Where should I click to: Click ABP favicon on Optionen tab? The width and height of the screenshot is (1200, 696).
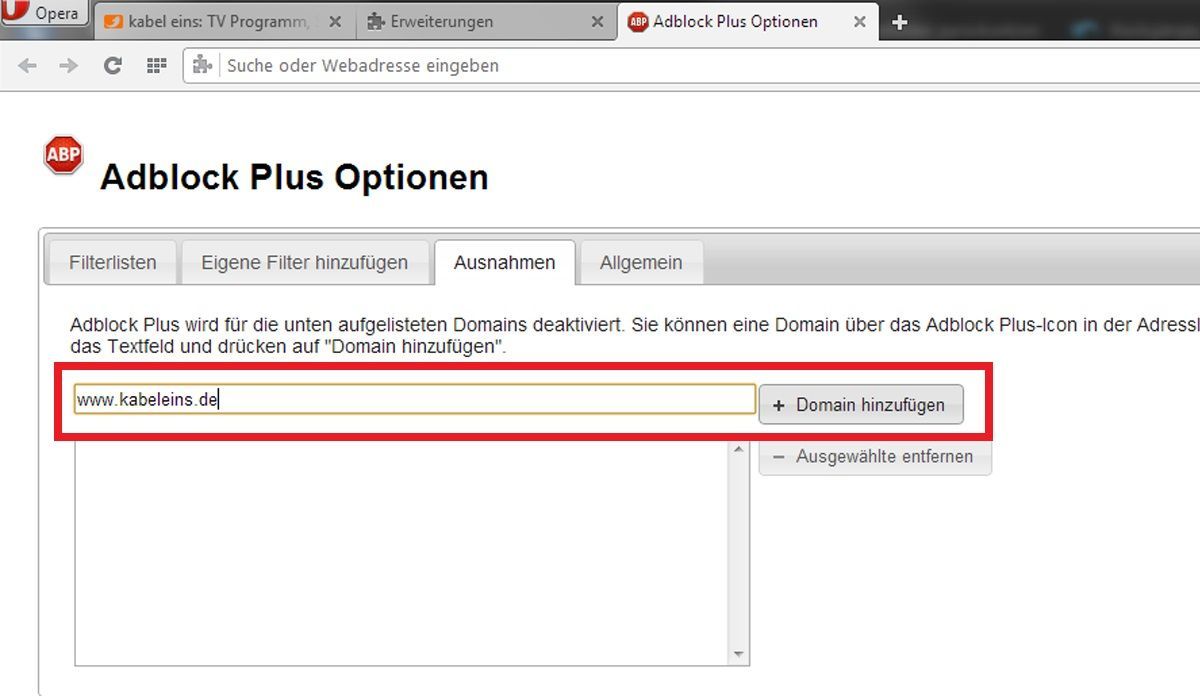click(x=638, y=21)
